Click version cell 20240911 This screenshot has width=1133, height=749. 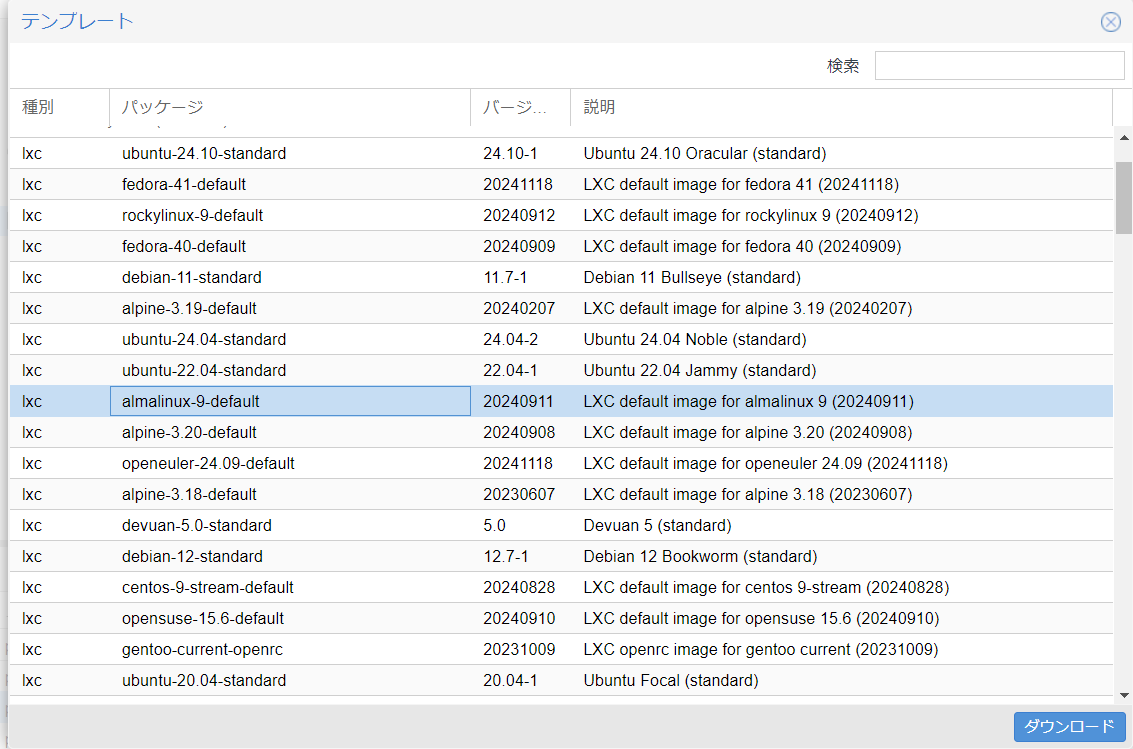pos(518,402)
